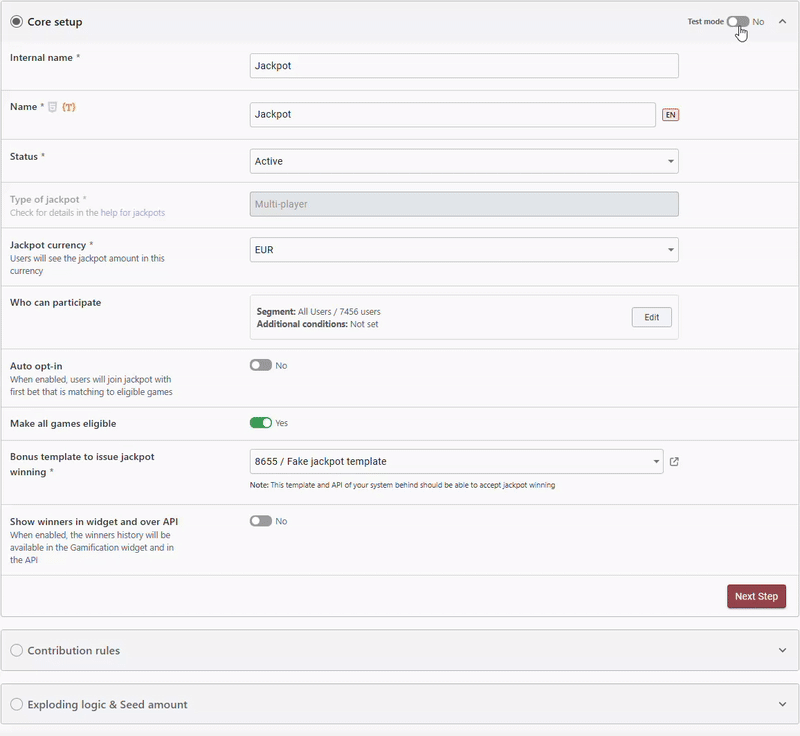Open the Jackpot currency dropdown

464,249
